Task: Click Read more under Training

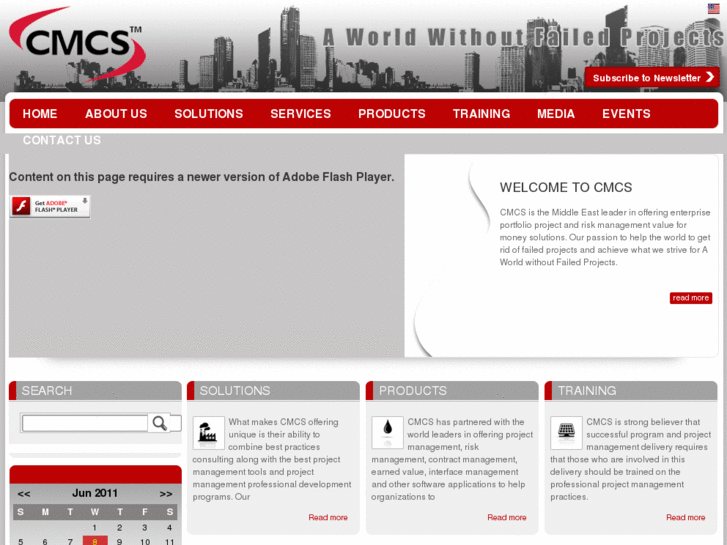Action: 685,517
